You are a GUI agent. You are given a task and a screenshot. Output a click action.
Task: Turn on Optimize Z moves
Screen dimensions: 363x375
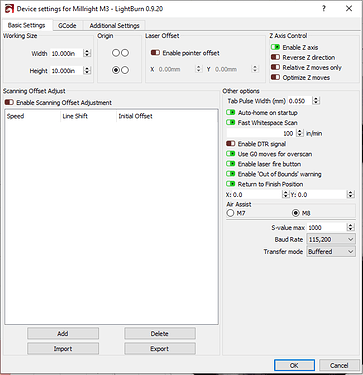point(275,77)
